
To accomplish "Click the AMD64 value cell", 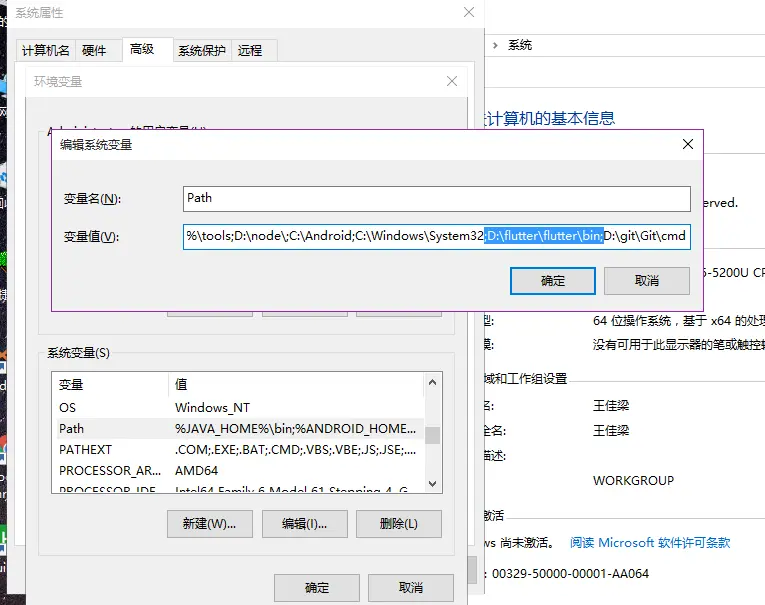I will 196,470.
